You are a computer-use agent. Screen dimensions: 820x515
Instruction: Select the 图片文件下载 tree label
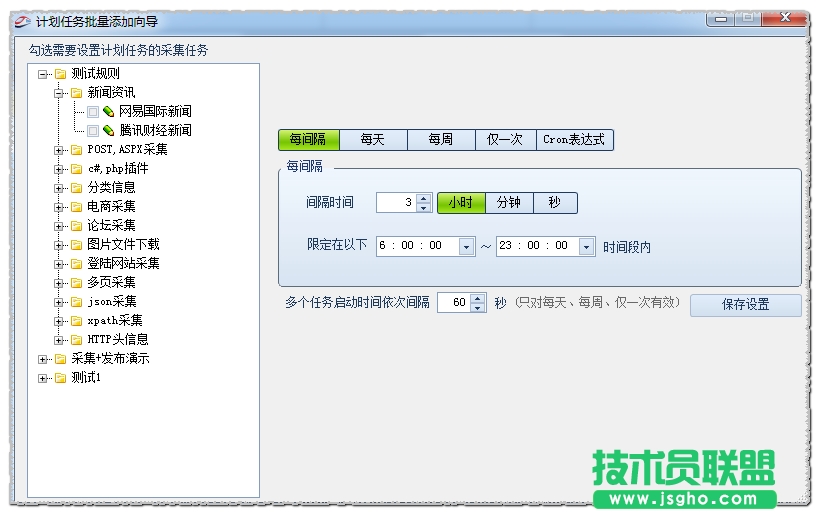[x=123, y=245]
